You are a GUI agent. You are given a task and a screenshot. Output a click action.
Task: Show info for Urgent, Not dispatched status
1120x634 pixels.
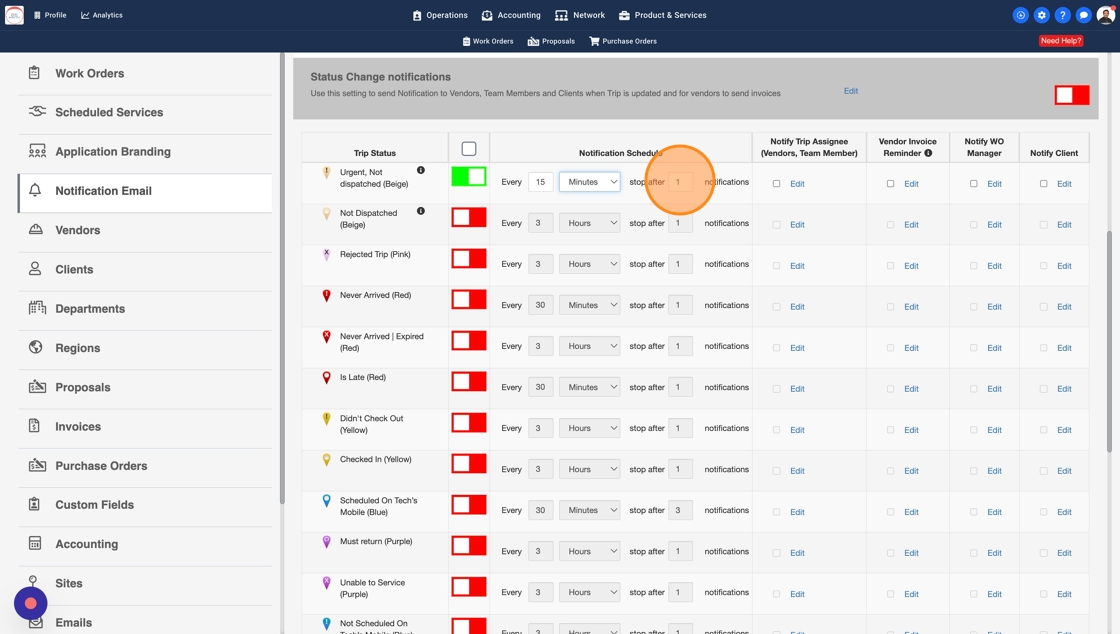[421, 170]
